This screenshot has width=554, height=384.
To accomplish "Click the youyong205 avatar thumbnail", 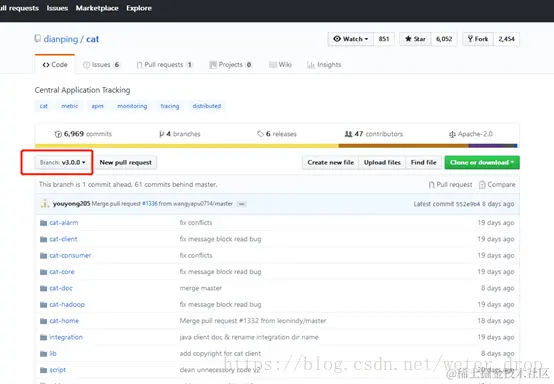I will (x=45, y=204).
